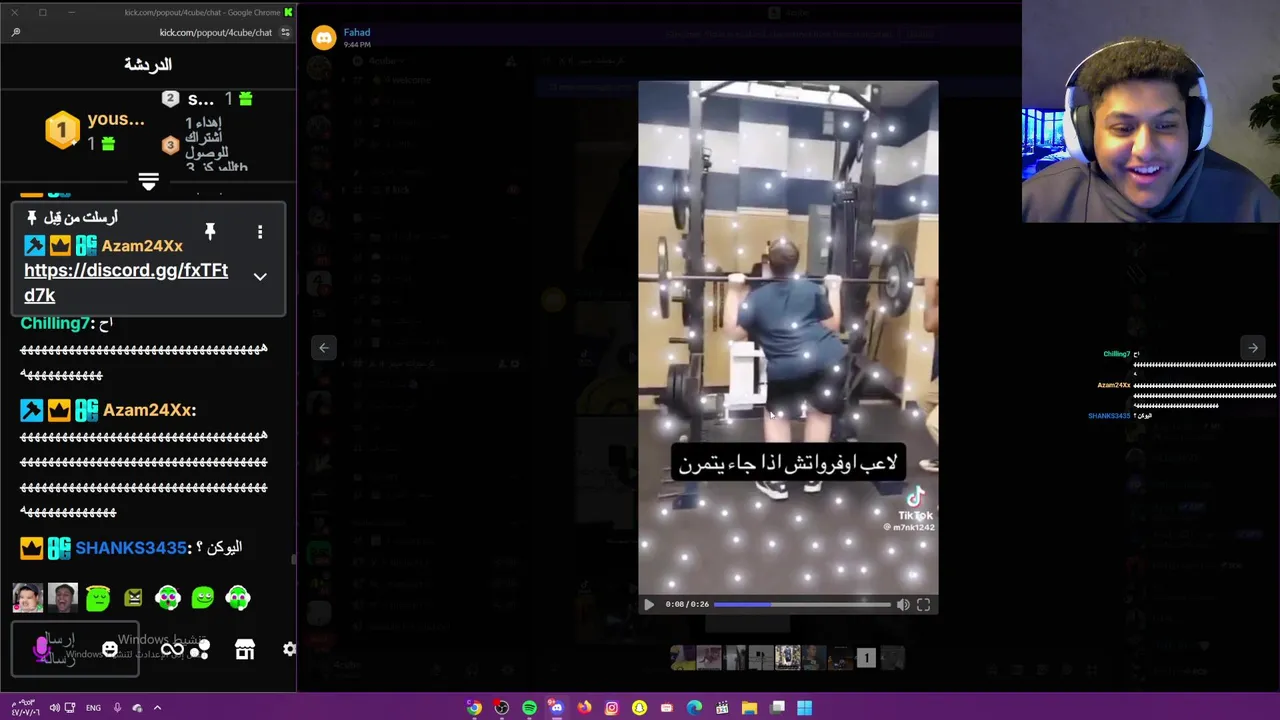Open Fahad's Discord profile name
This screenshot has height=720, width=1280.
point(357,32)
